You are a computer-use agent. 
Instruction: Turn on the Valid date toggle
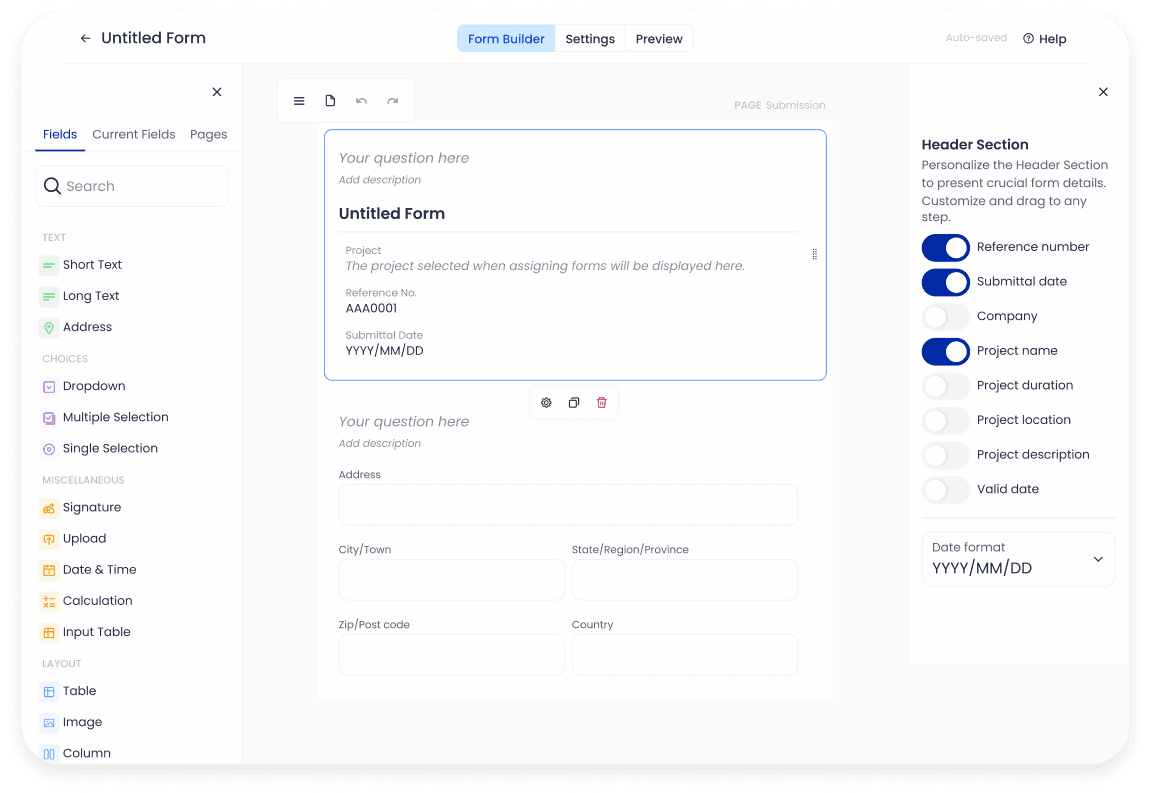tap(945, 490)
